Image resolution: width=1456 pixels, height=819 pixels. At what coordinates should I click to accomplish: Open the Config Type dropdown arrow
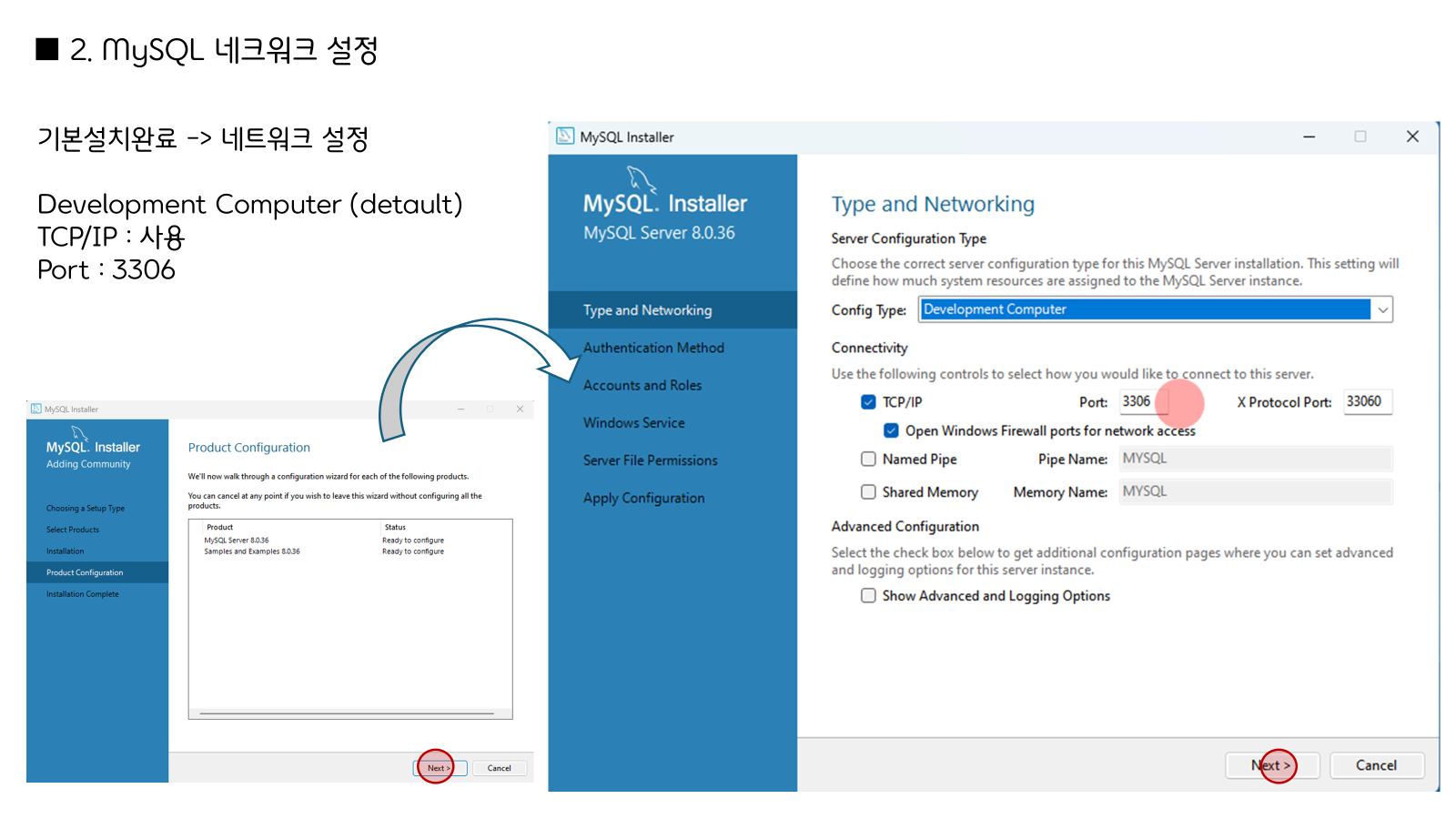click(x=1382, y=309)
